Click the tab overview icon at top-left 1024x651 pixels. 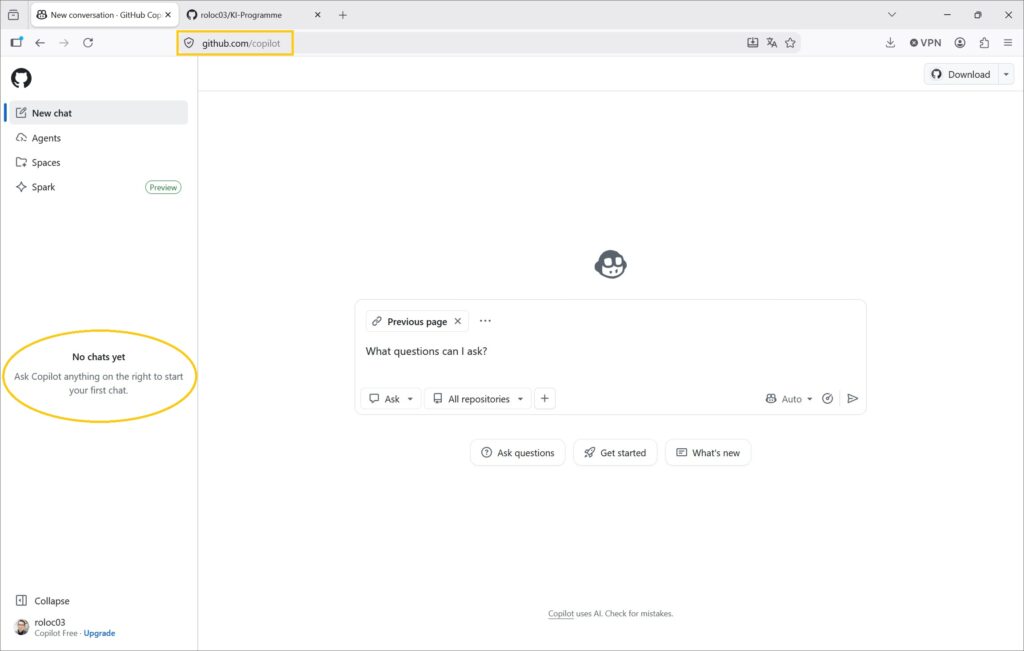point(13,14)
